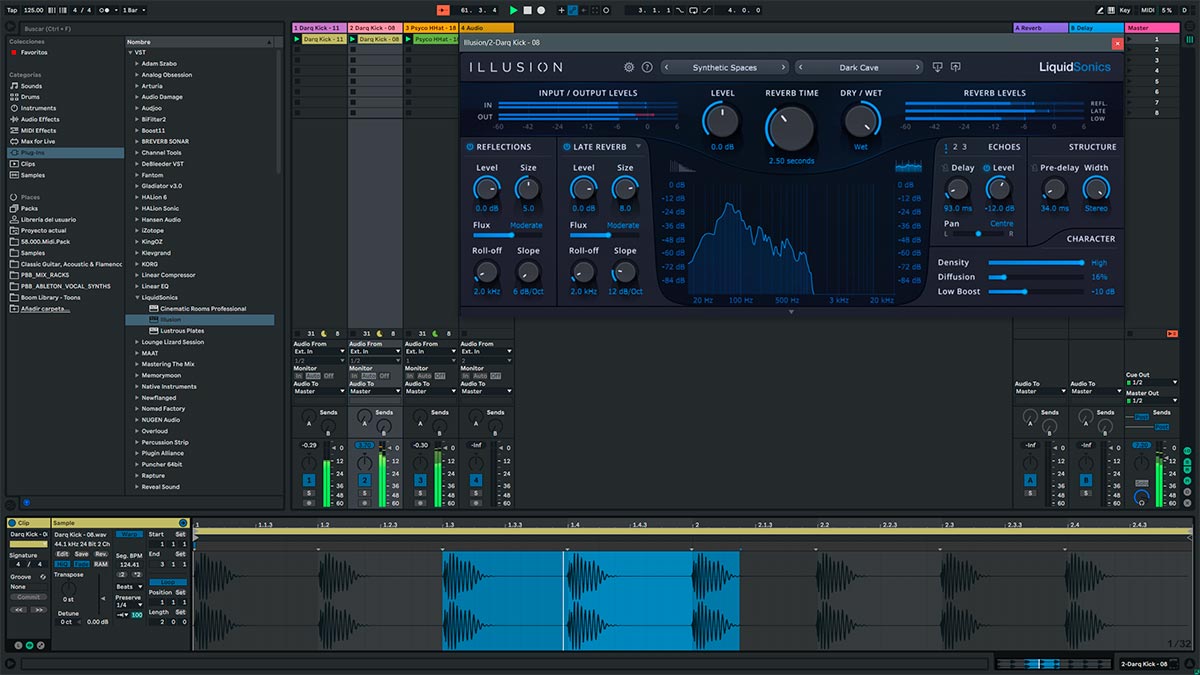This screenshot has width=1200, height=675.
Task: Toggle the Pre-delay sync lock icon
Action: pyautogui.click(x=1035, y=168)
